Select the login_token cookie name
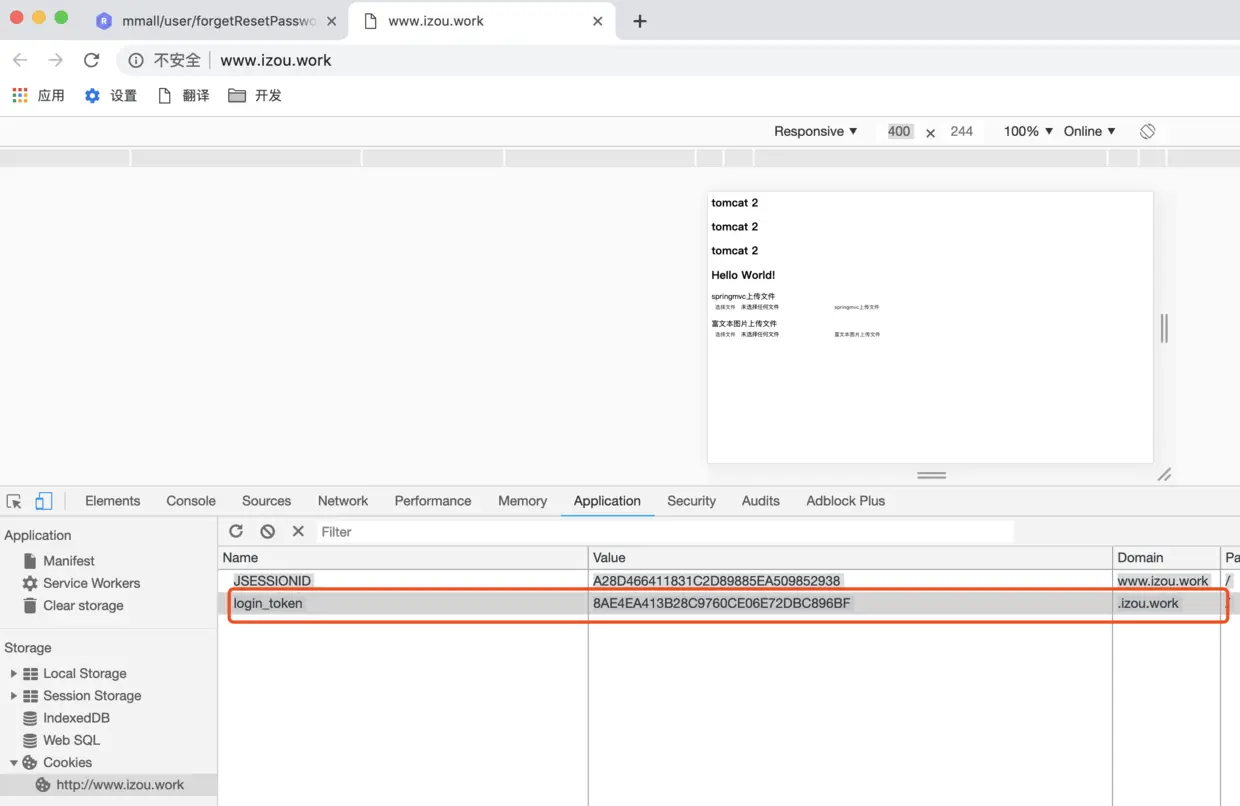Viewport: 1240px width, 806px height. coord(268,603)
